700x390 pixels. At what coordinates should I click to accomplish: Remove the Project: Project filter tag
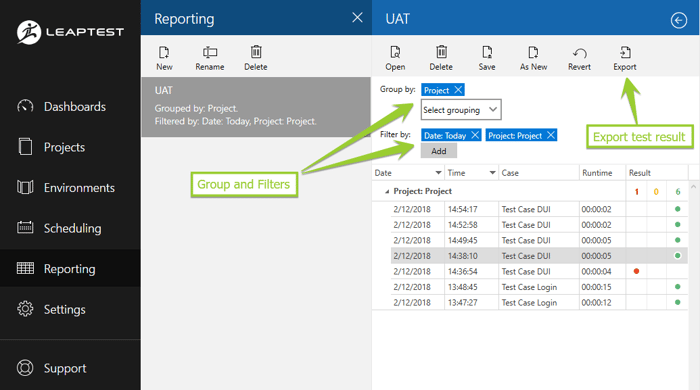click(x=551, y=135)
